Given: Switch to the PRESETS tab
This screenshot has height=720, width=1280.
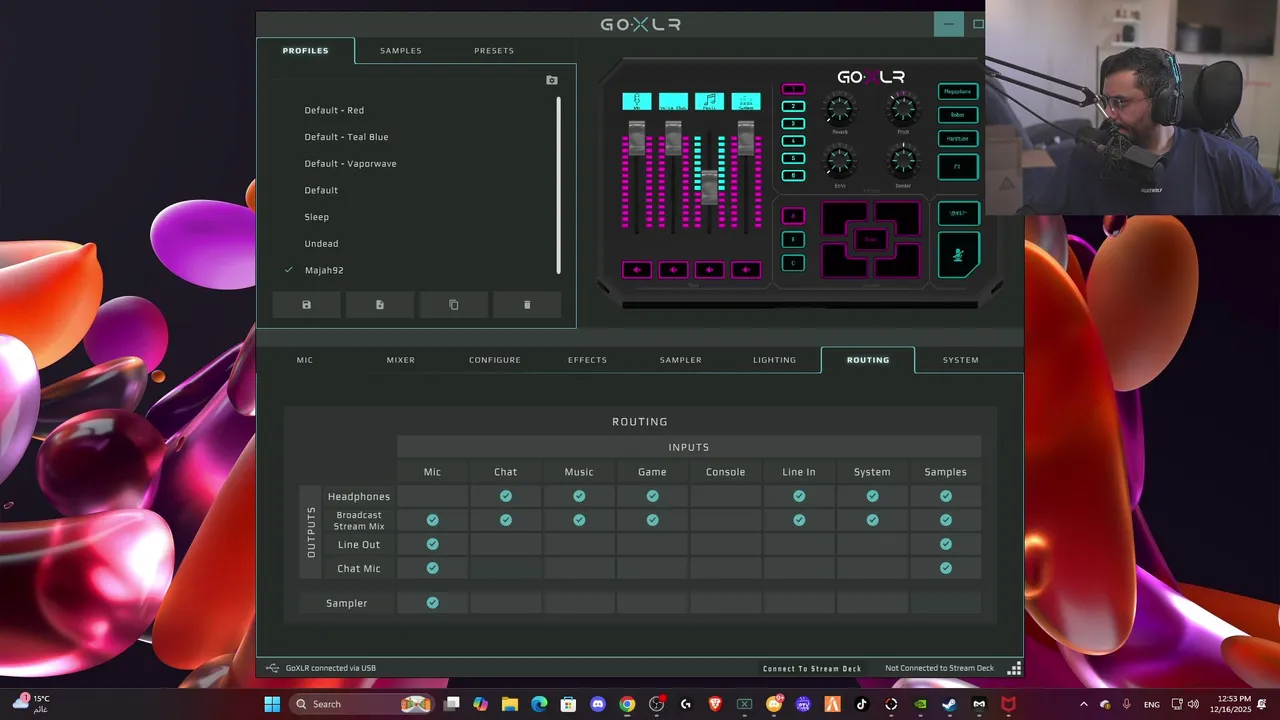Looking at the screenshot, I should pos(494,50).
